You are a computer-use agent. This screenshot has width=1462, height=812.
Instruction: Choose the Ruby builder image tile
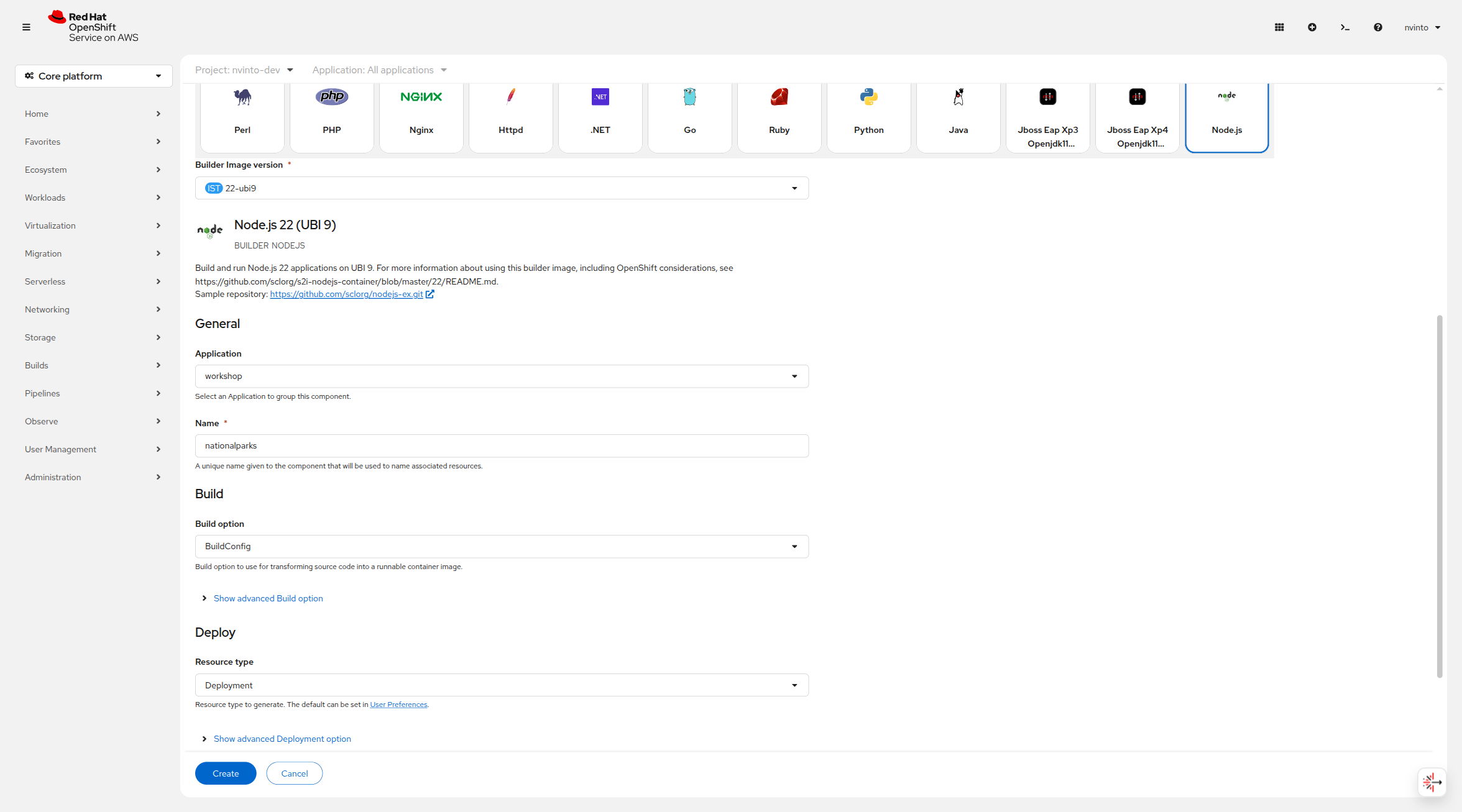(x=779, y=117)
